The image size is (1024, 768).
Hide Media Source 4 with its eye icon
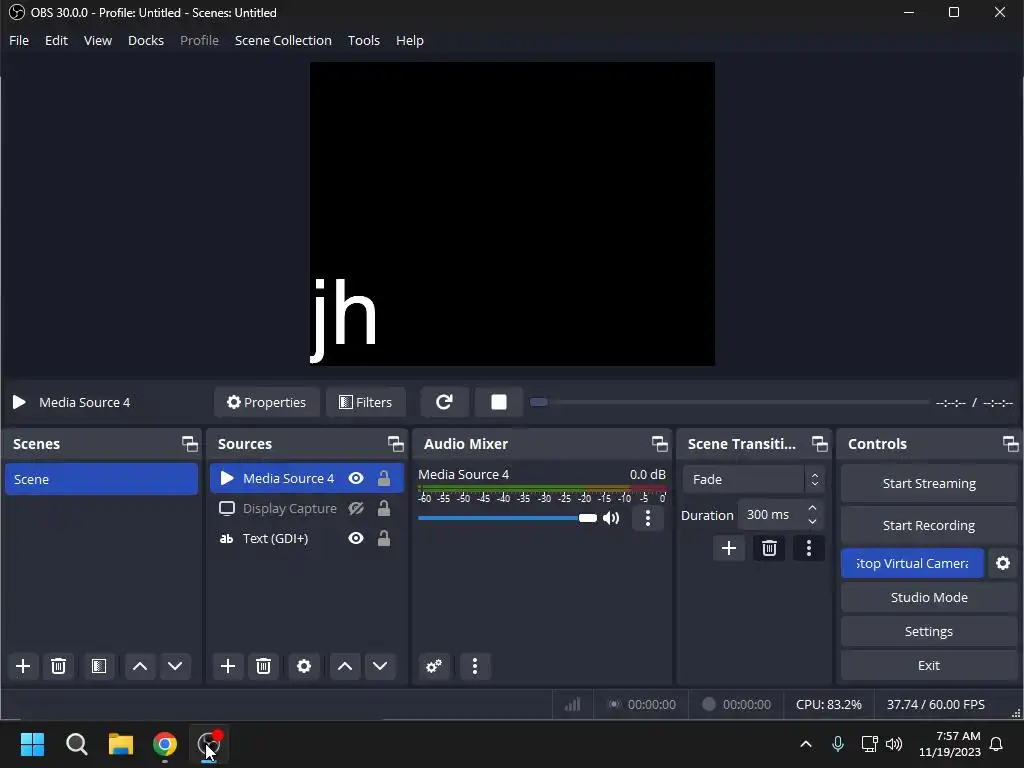click(x=356, y=479)
